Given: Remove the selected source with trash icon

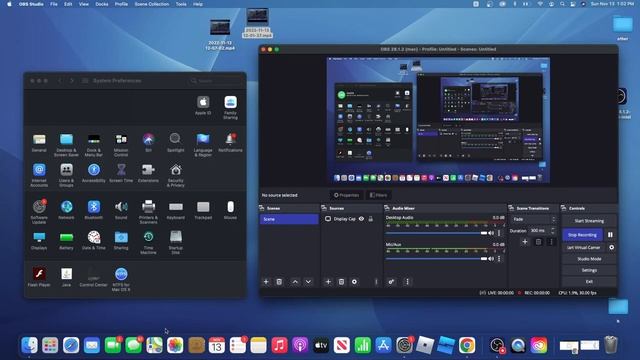Looking at the screenshot, I should pos(341,282).
